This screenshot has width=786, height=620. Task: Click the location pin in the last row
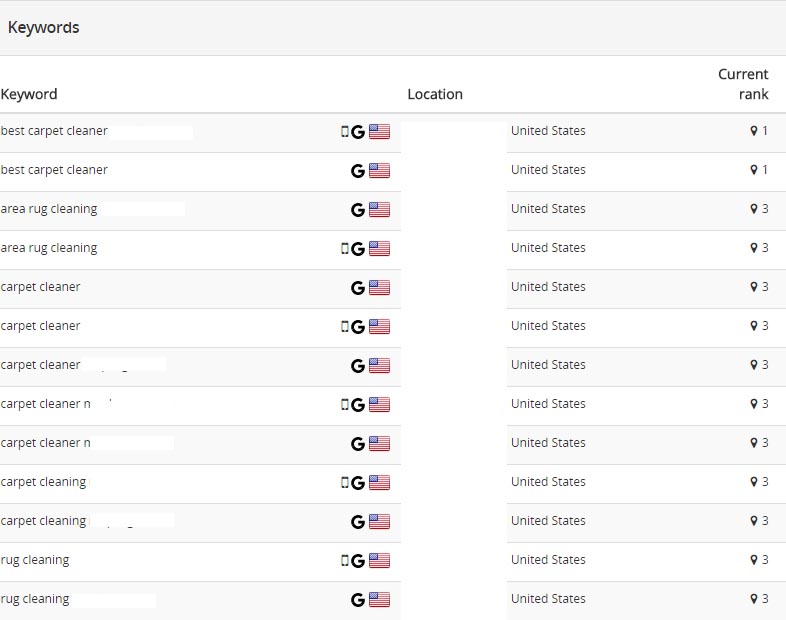pyautogui.click(x=754, y=599)
